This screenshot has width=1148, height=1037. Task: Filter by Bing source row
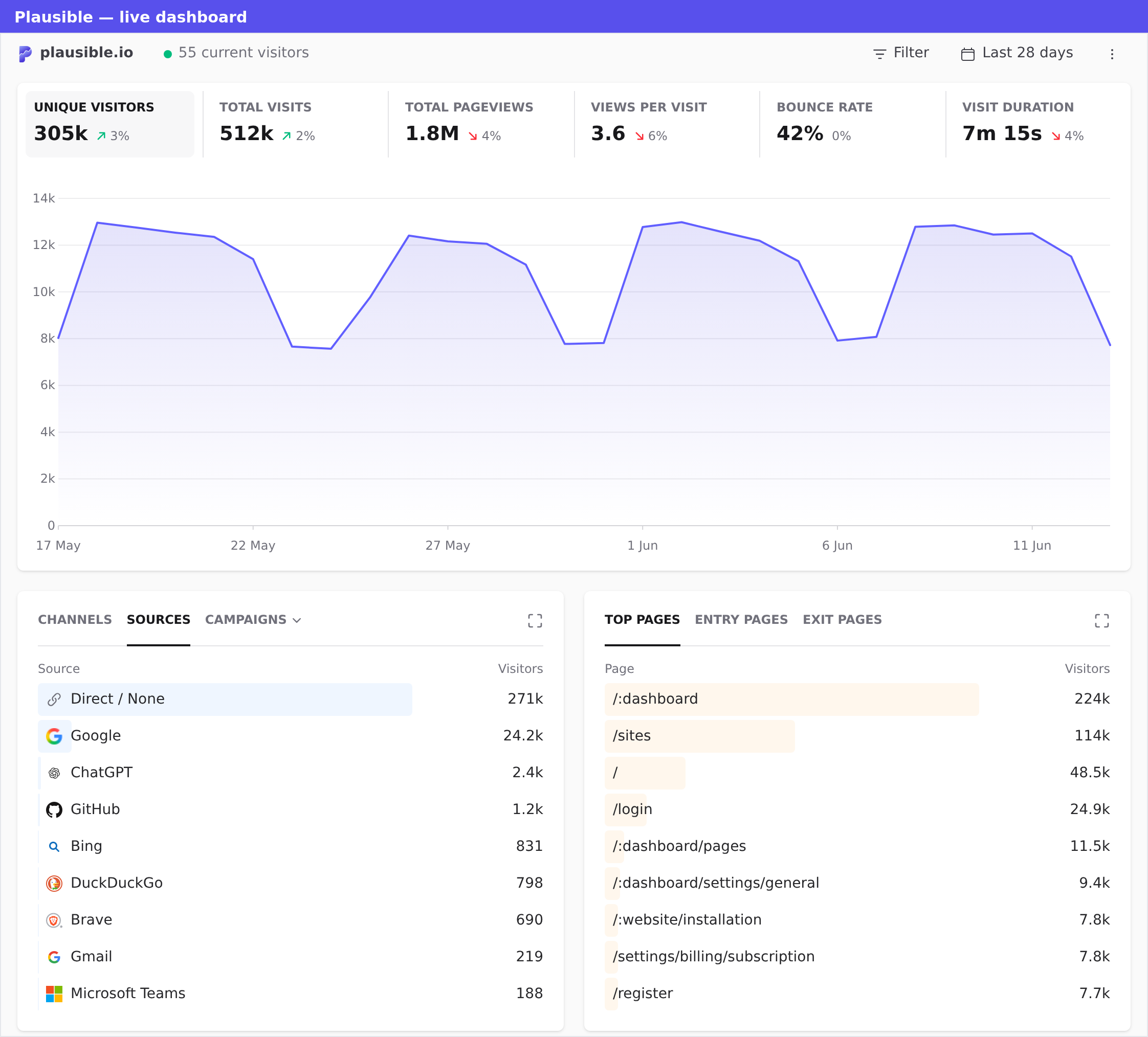[291, 846]
